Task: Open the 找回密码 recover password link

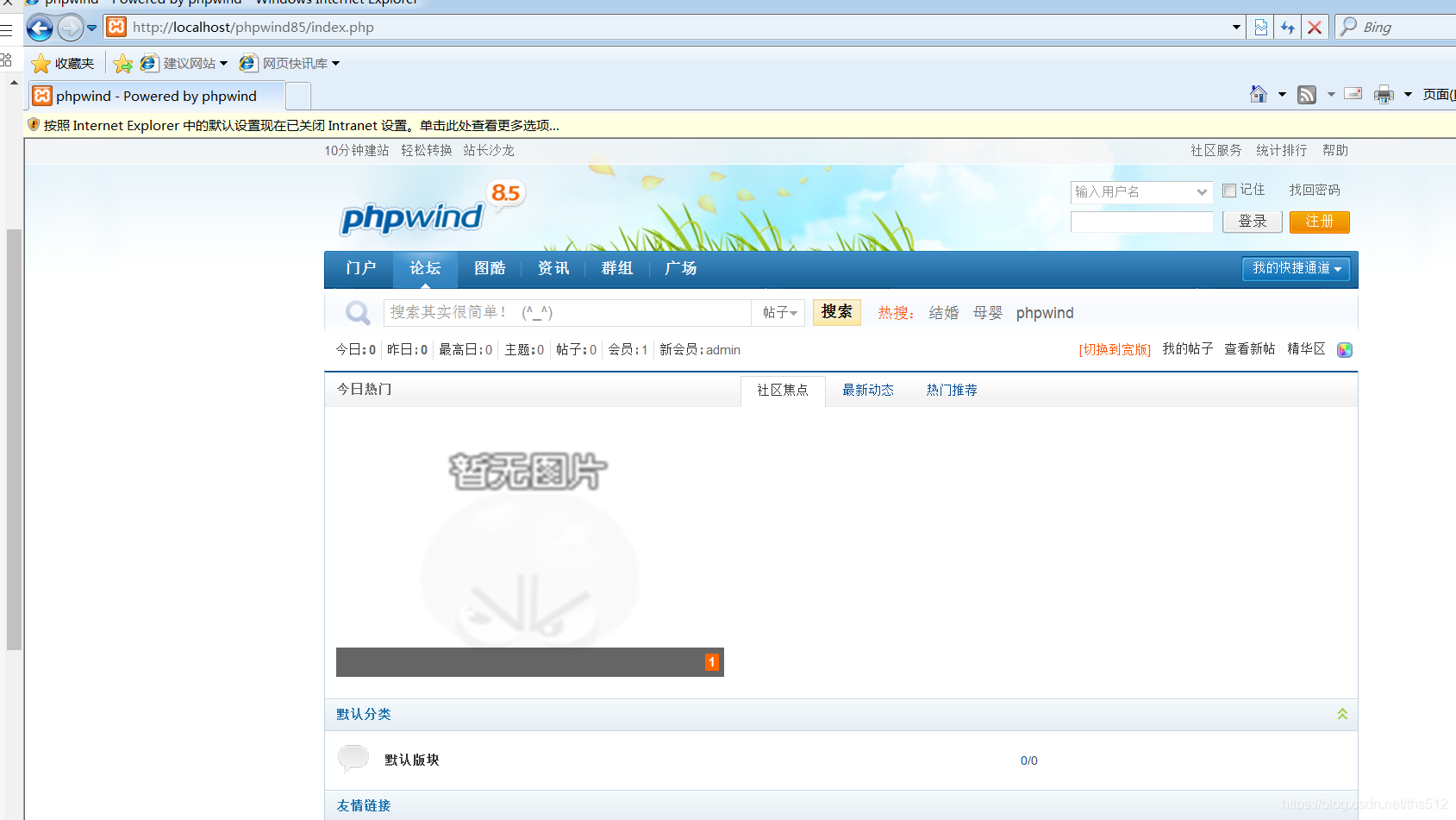Action: point(1315,190)
